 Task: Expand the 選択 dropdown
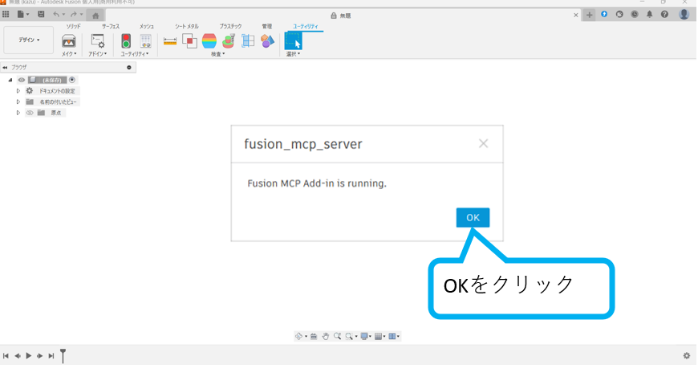pyautogui.click(x=293, y=54)
